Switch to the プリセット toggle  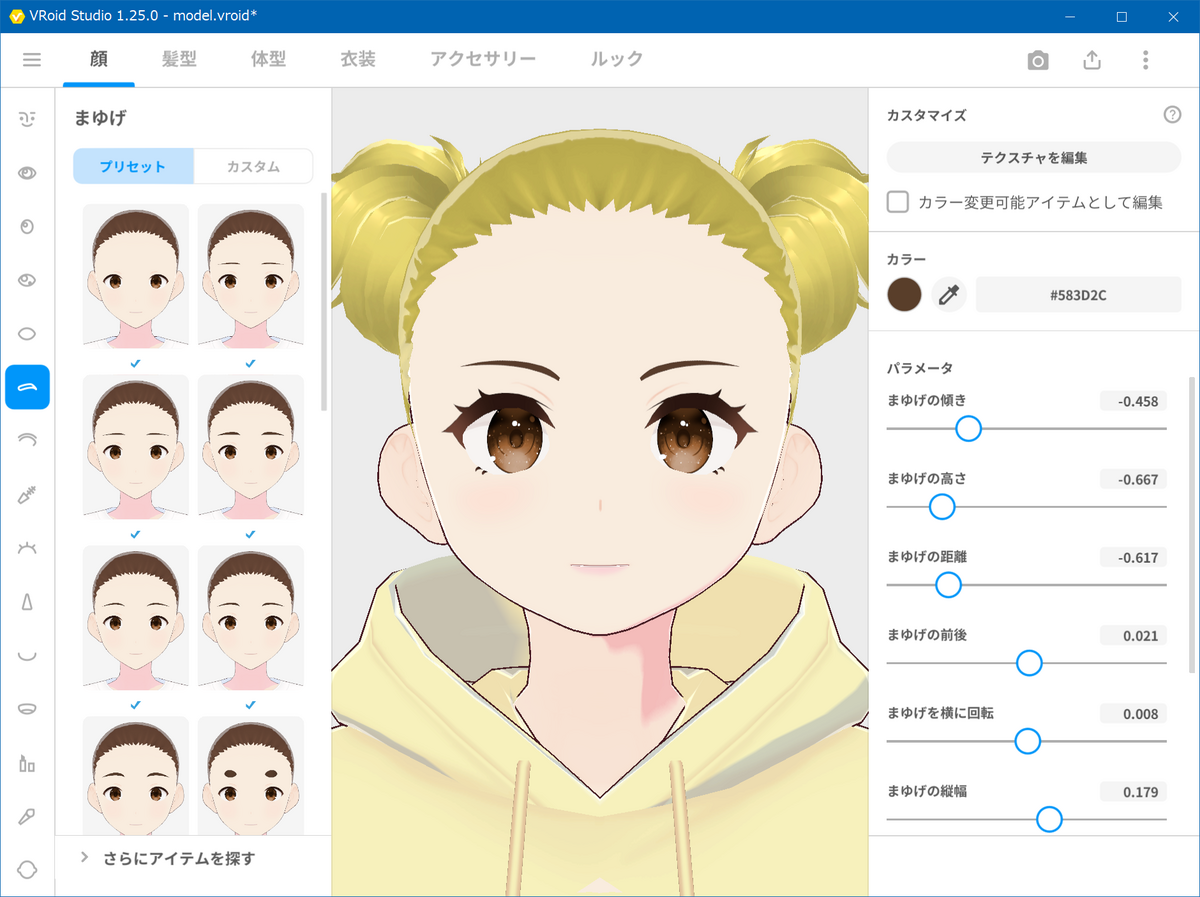(133, 167)
